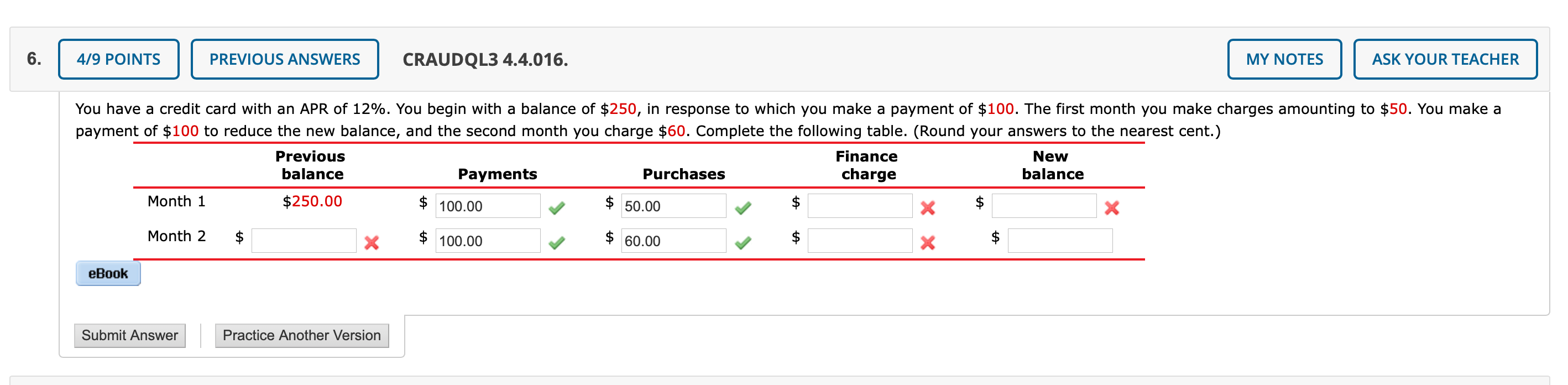The image size is (1568, 385).
Task: Click the red X beside Month 1 Finance charge
Action: click(928, 209)
